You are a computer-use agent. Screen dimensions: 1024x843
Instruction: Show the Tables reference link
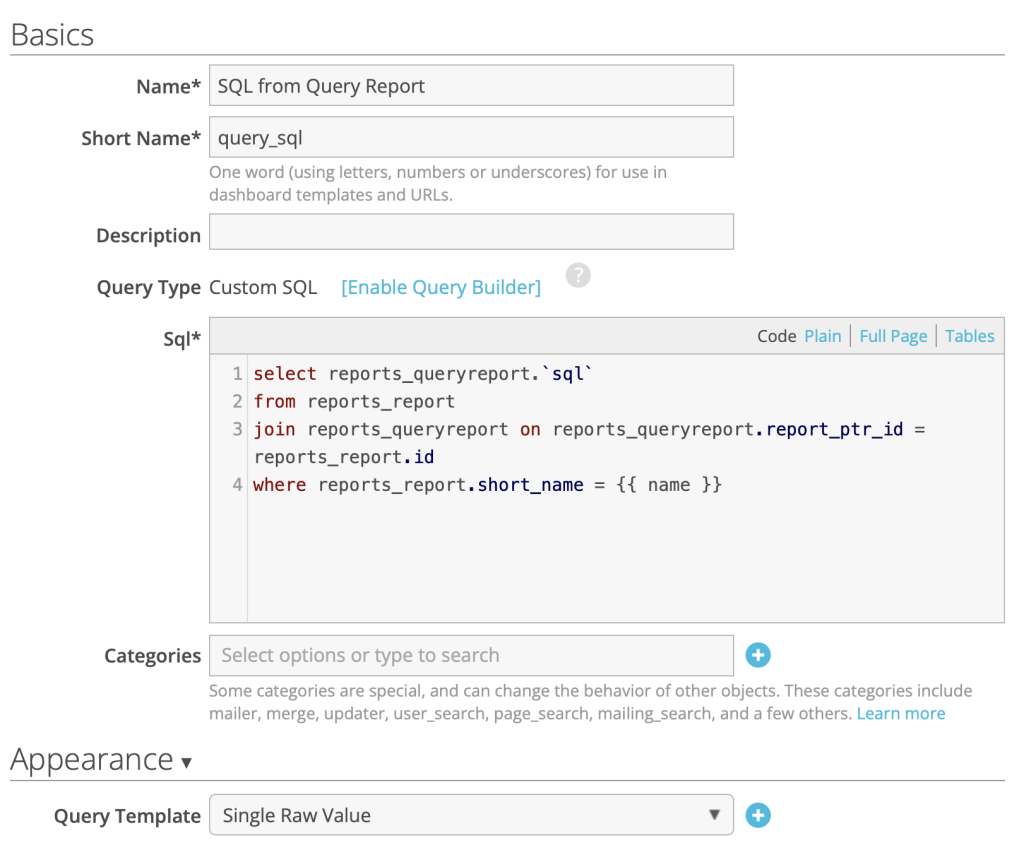[x=969, y=336]
